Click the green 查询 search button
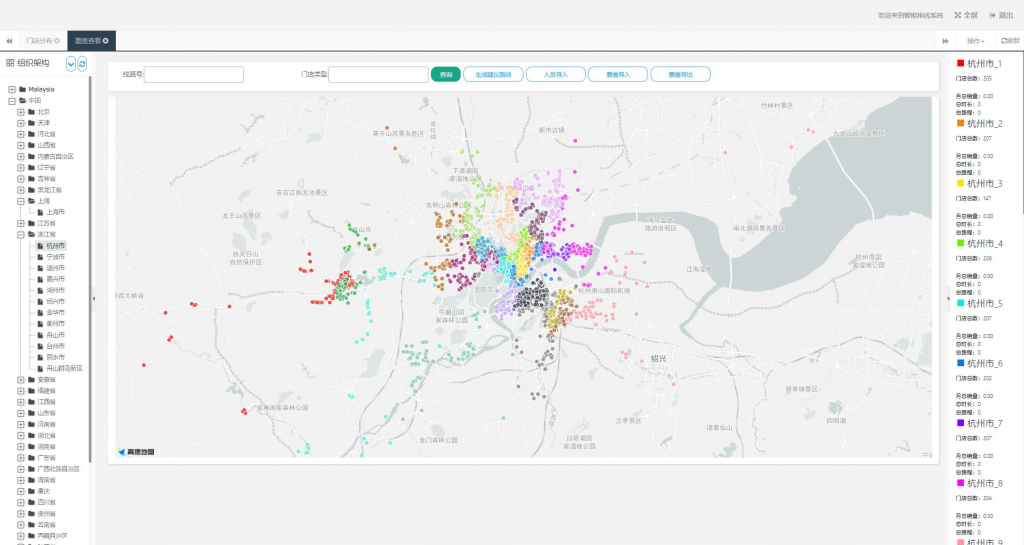Screen dimensions: 1024x545 click(x=445, y=74)
